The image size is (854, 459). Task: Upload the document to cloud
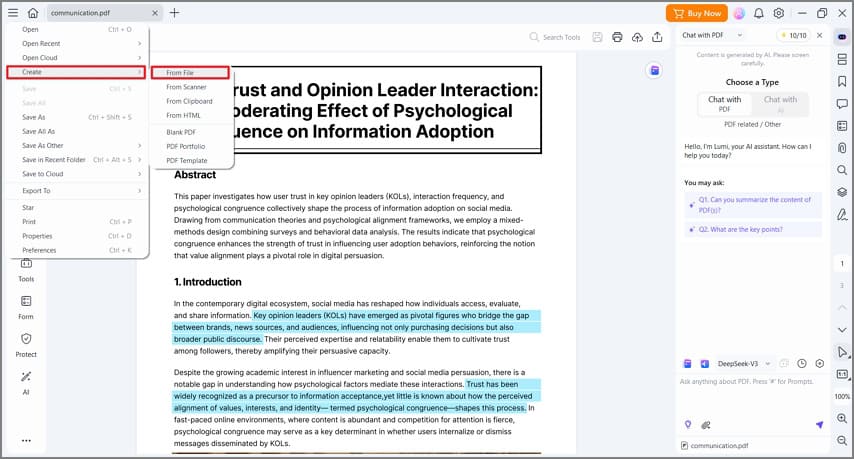pyautogui.click(x=637, y=37)
